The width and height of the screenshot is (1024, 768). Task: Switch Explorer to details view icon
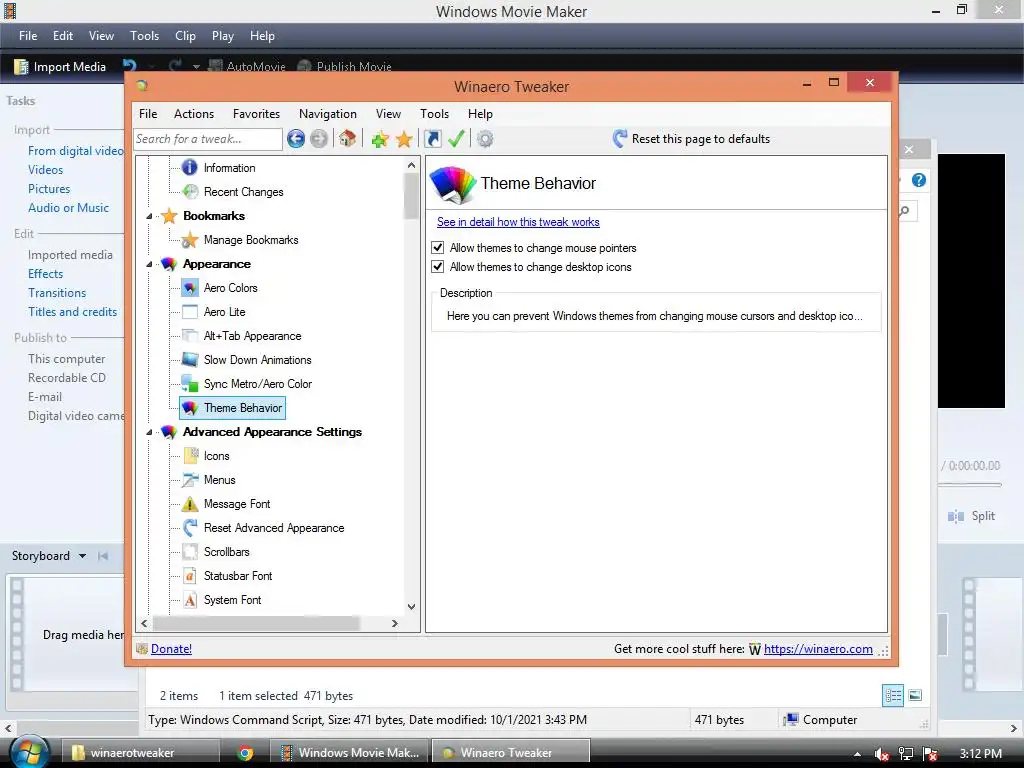tap(893, 696)
